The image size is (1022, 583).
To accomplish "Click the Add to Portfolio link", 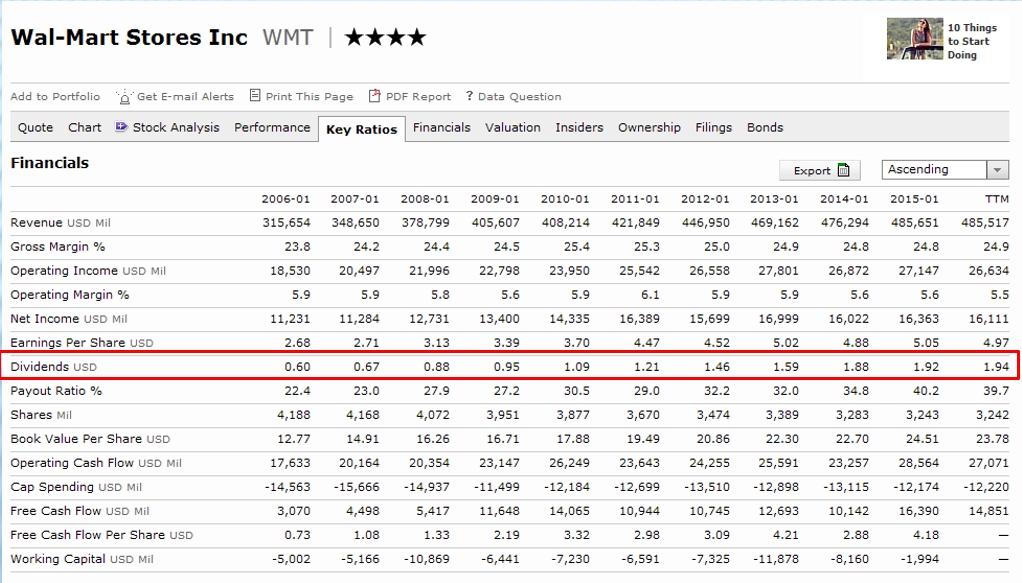I will pyautogui.click(x=55, y=97).
